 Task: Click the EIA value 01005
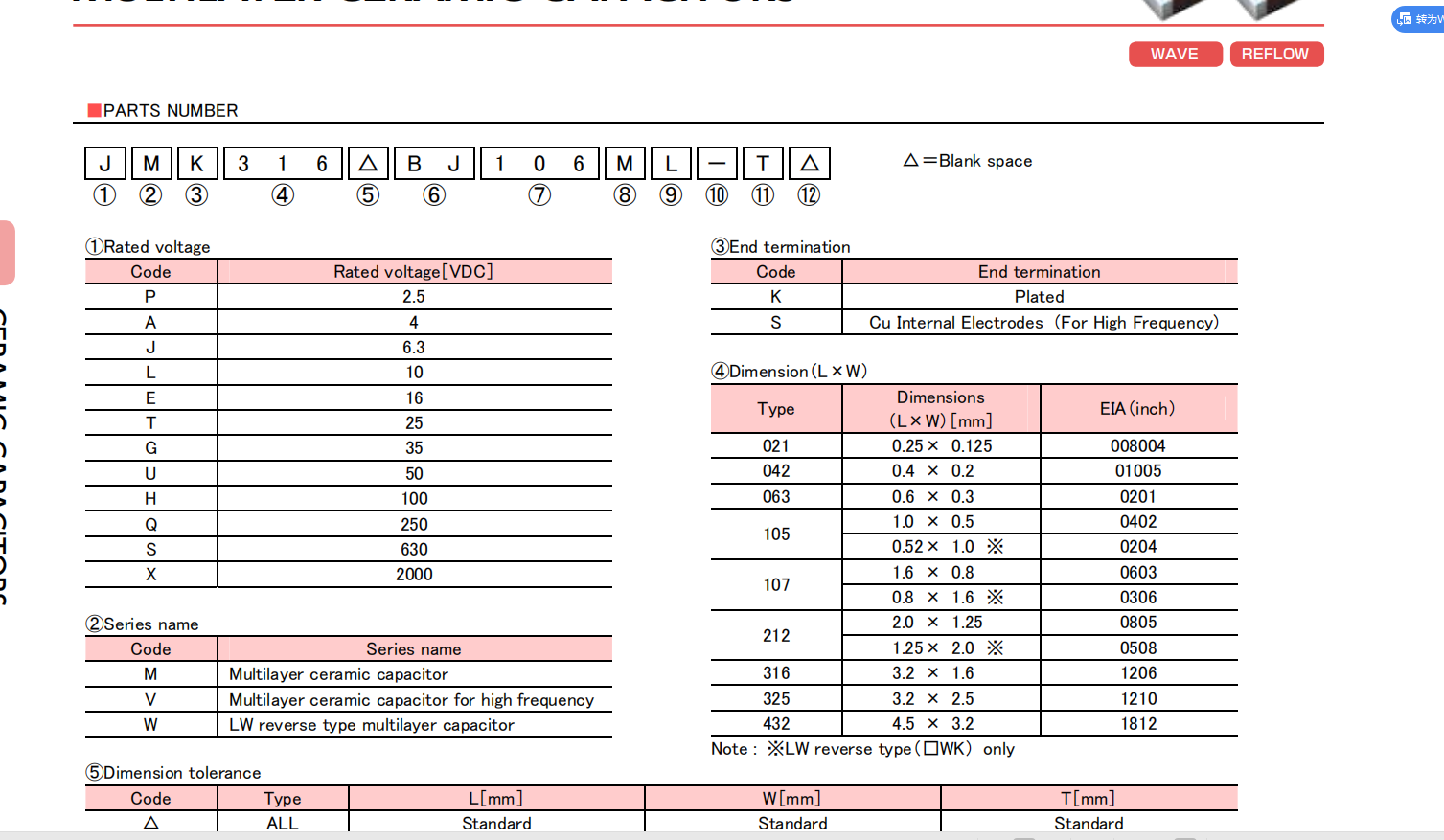coord(1138,471)
